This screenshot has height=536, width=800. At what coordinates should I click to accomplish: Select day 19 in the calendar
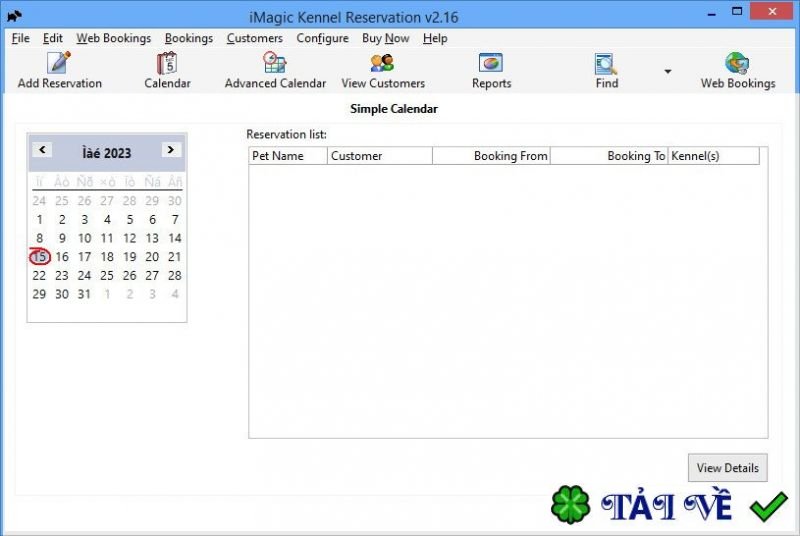130,257
